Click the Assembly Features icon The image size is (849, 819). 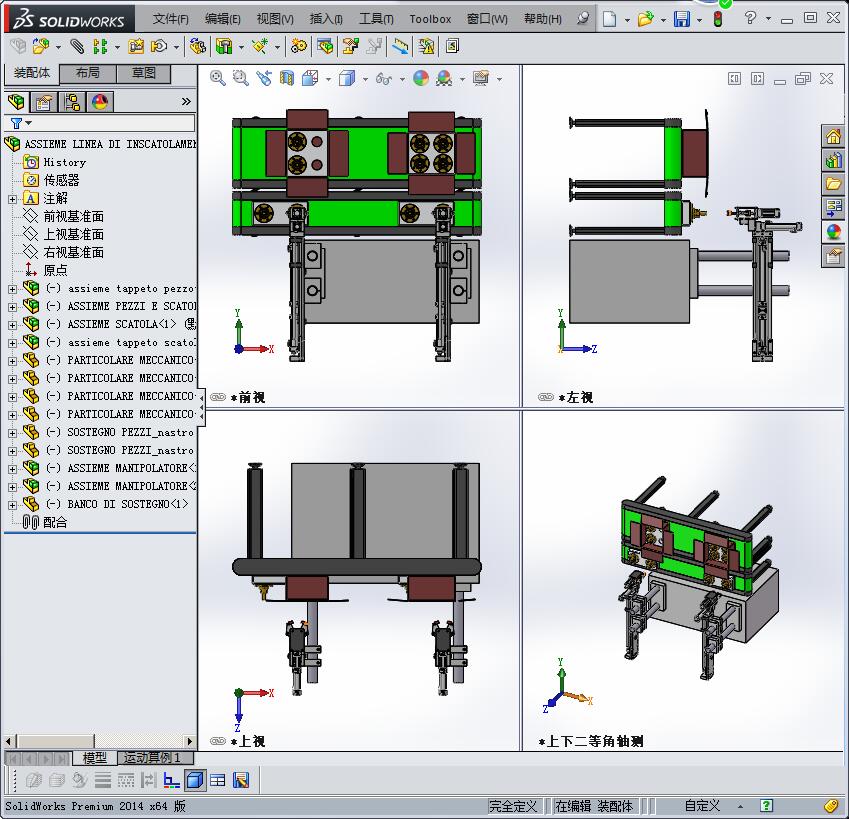224,47
